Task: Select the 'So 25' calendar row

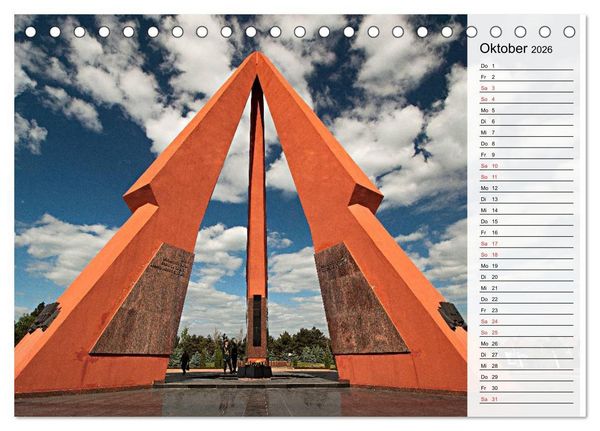Action: (x=527, y=332)
